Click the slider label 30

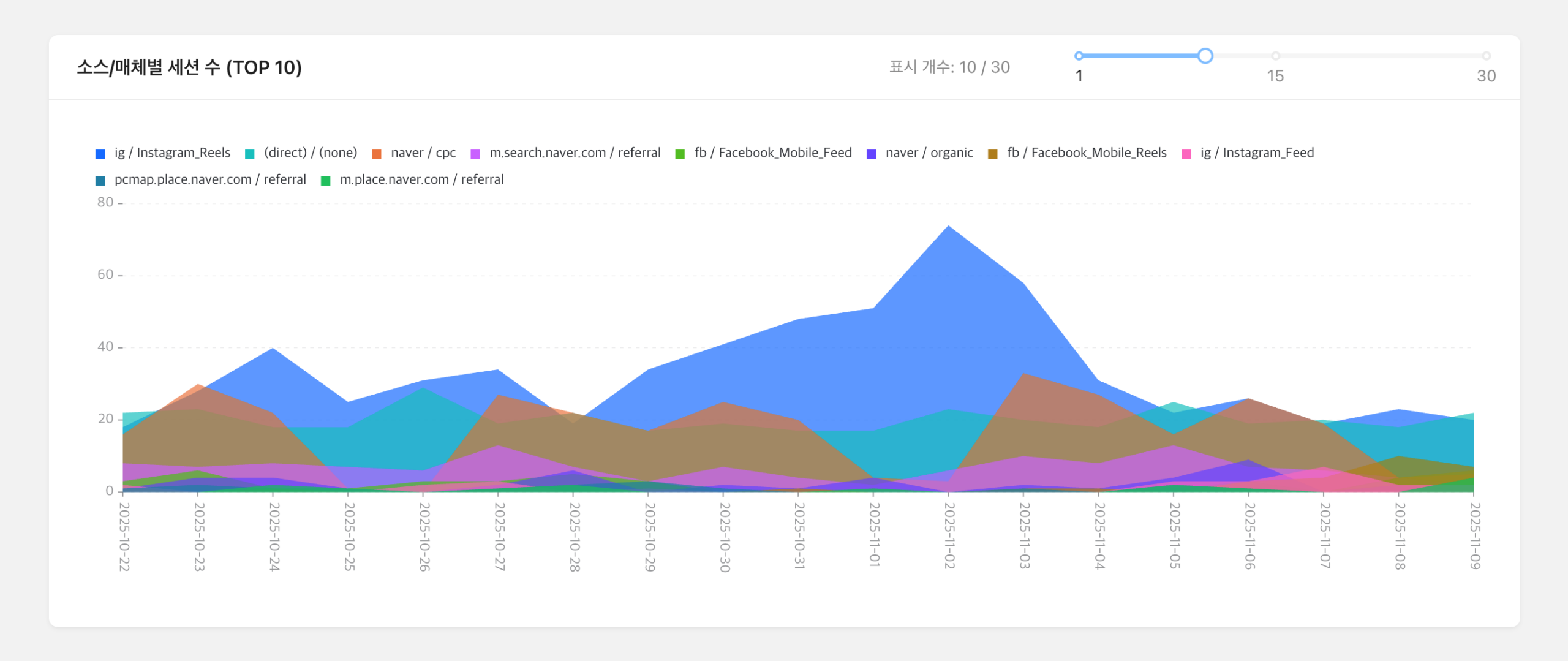pyautogui.click(x=1486, y=76)
